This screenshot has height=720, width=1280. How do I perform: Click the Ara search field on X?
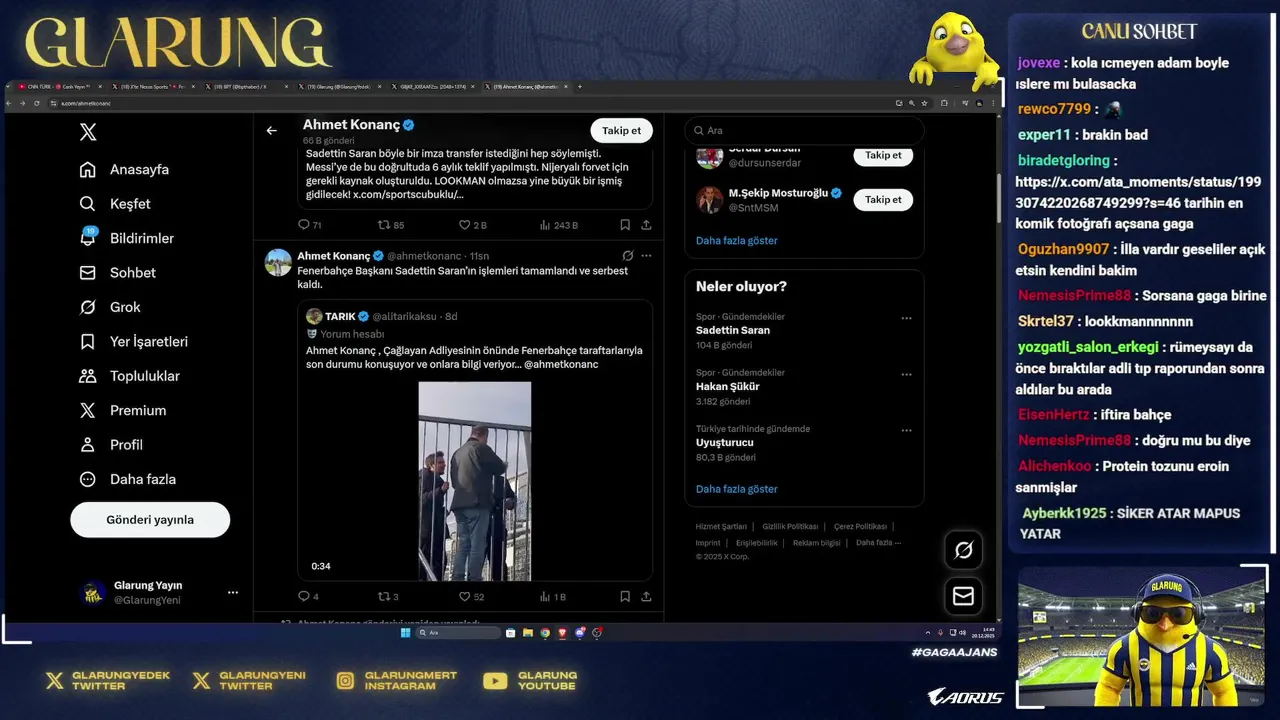click(804, 130)
